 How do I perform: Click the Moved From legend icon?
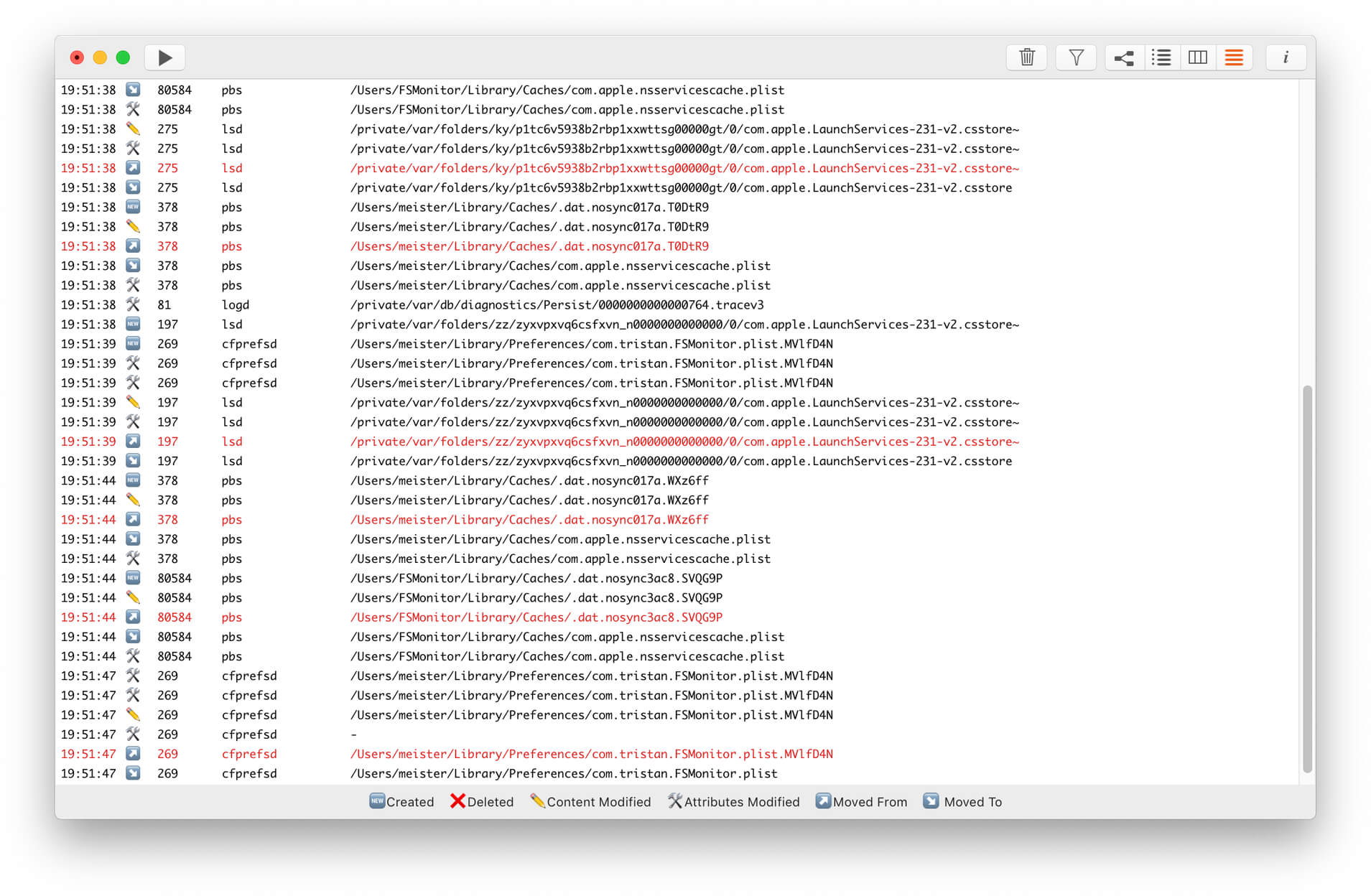[x=823, y=801]
